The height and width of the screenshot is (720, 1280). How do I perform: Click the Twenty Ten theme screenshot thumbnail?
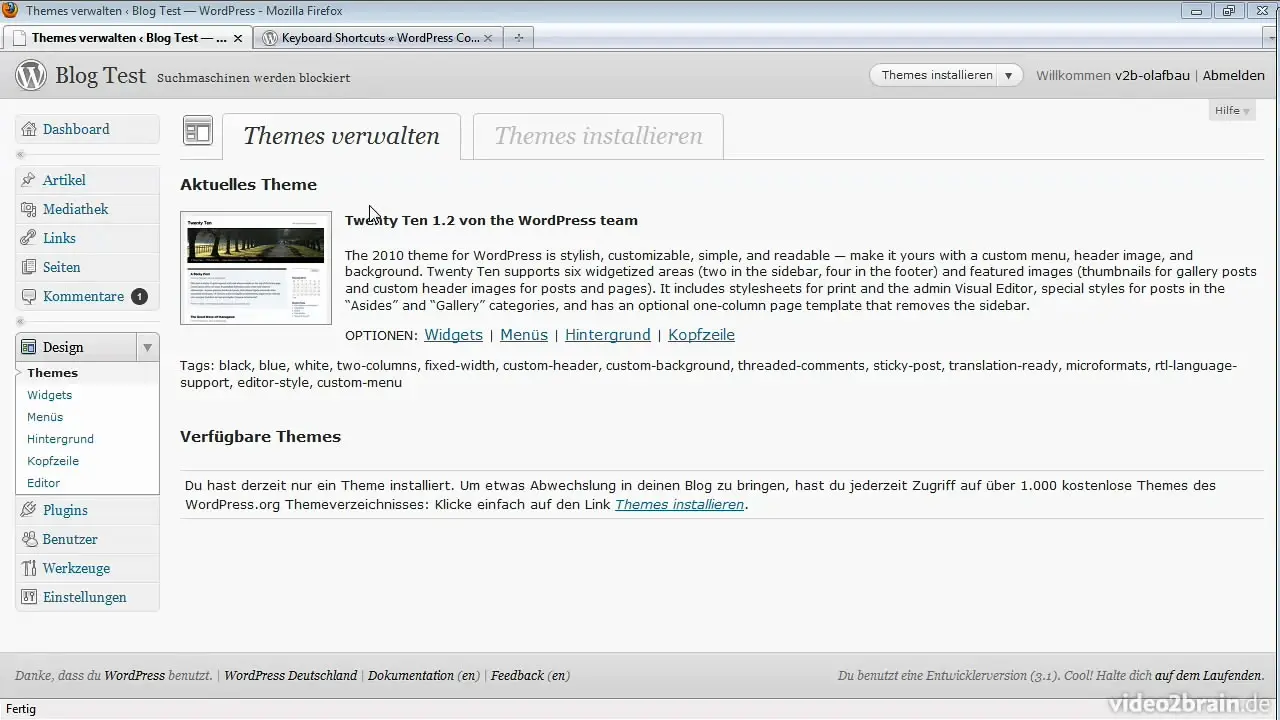pos(256,268)
